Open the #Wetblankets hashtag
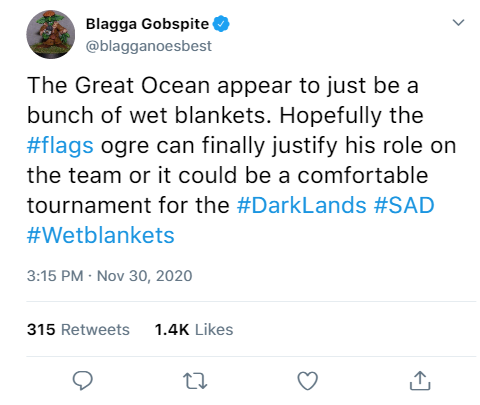The width and height of the screenshot is (480, 405). [101, 235]
